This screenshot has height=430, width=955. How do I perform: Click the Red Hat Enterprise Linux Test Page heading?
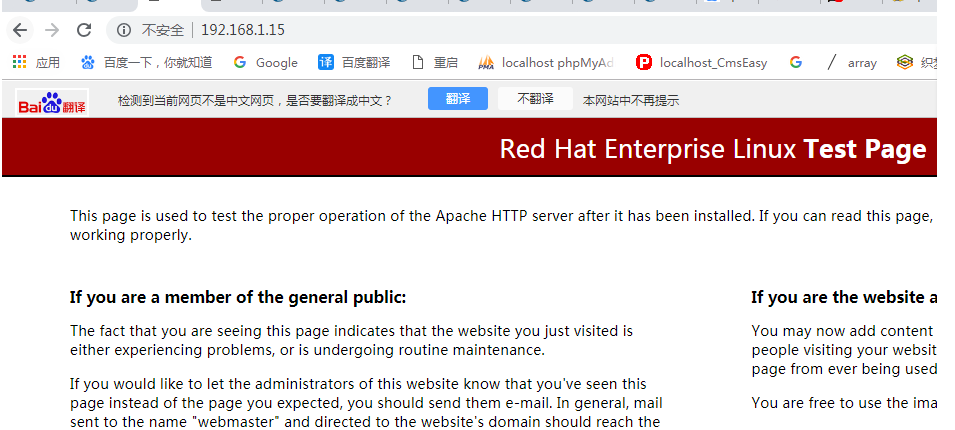pyautogui.click(x=713, y=149)
